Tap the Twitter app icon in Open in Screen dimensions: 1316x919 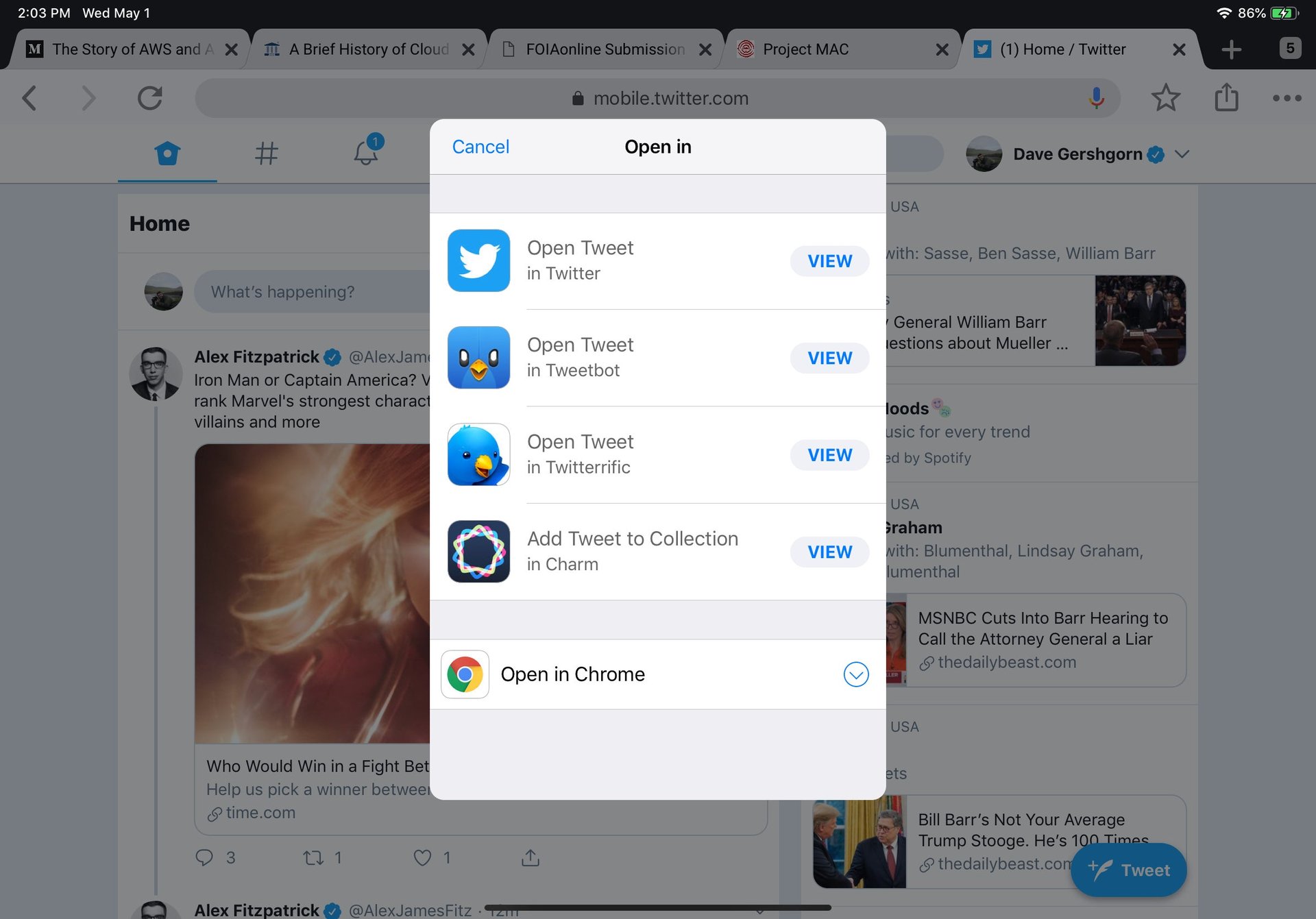(478, 260)
